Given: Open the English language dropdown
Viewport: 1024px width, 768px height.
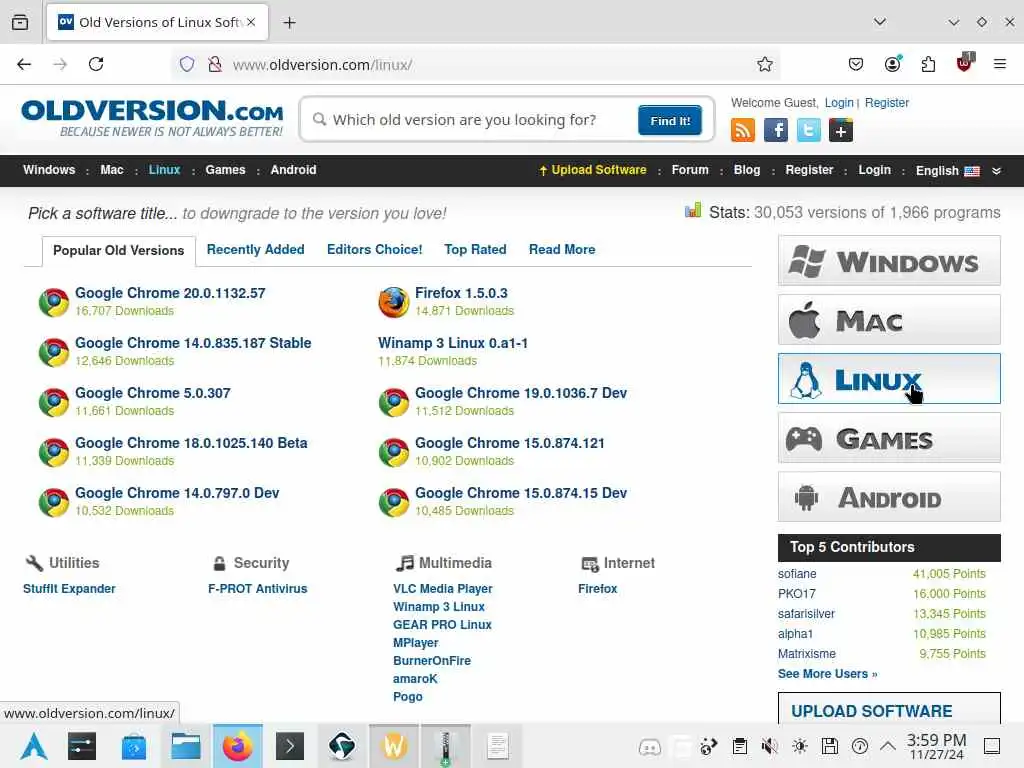Looking at the screenshot, I should 948,170.
